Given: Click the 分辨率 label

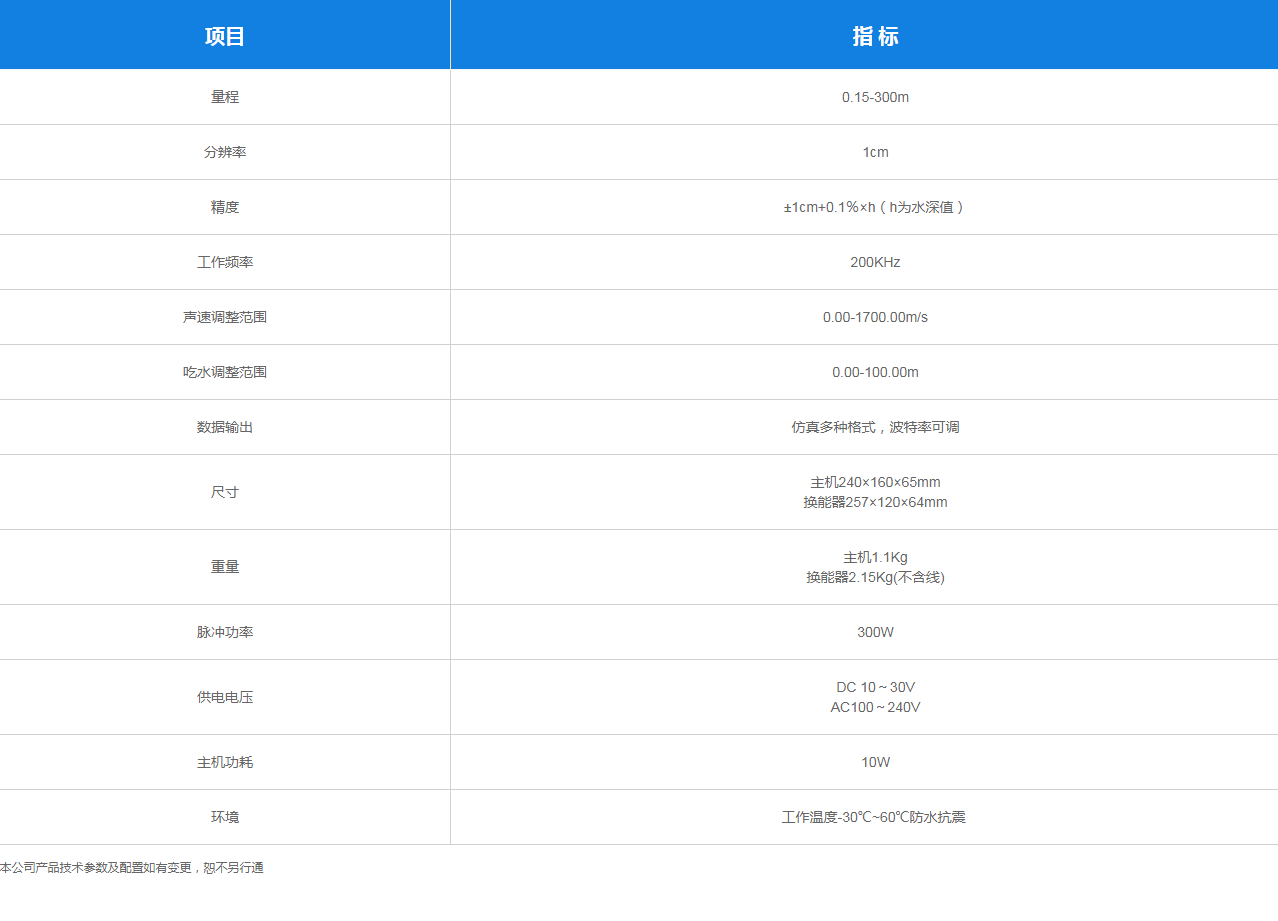Looking at the screenshot, I should [x=225, y=152].
